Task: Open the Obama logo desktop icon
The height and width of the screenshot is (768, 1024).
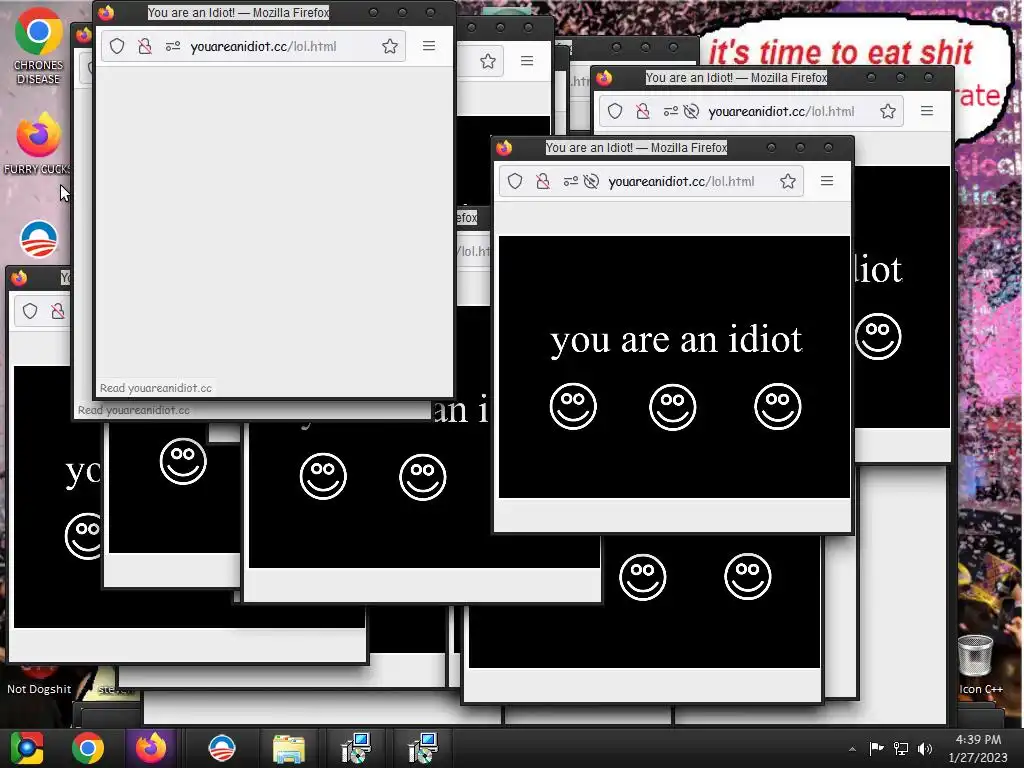Action: 39,240
